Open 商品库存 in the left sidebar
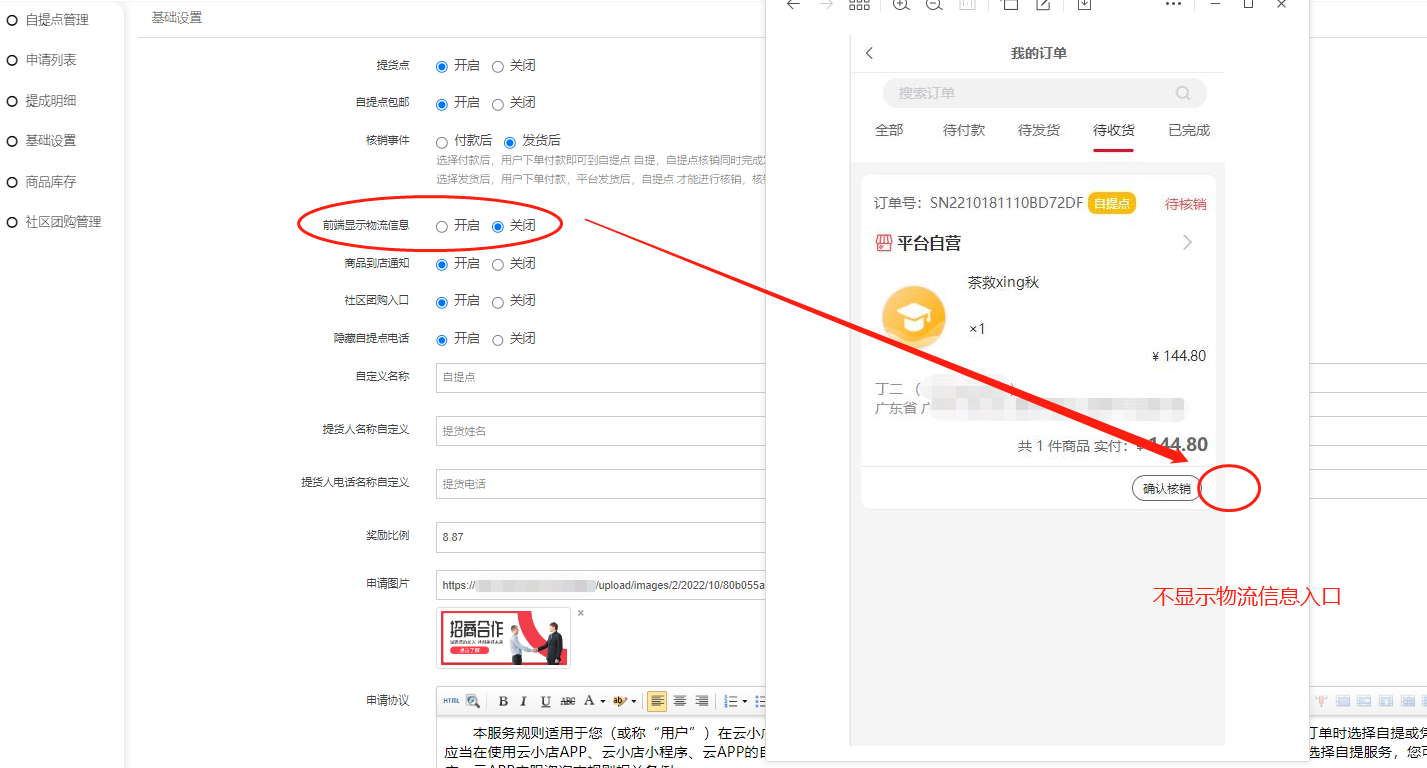1427x768 pixels. click(50, 182)
